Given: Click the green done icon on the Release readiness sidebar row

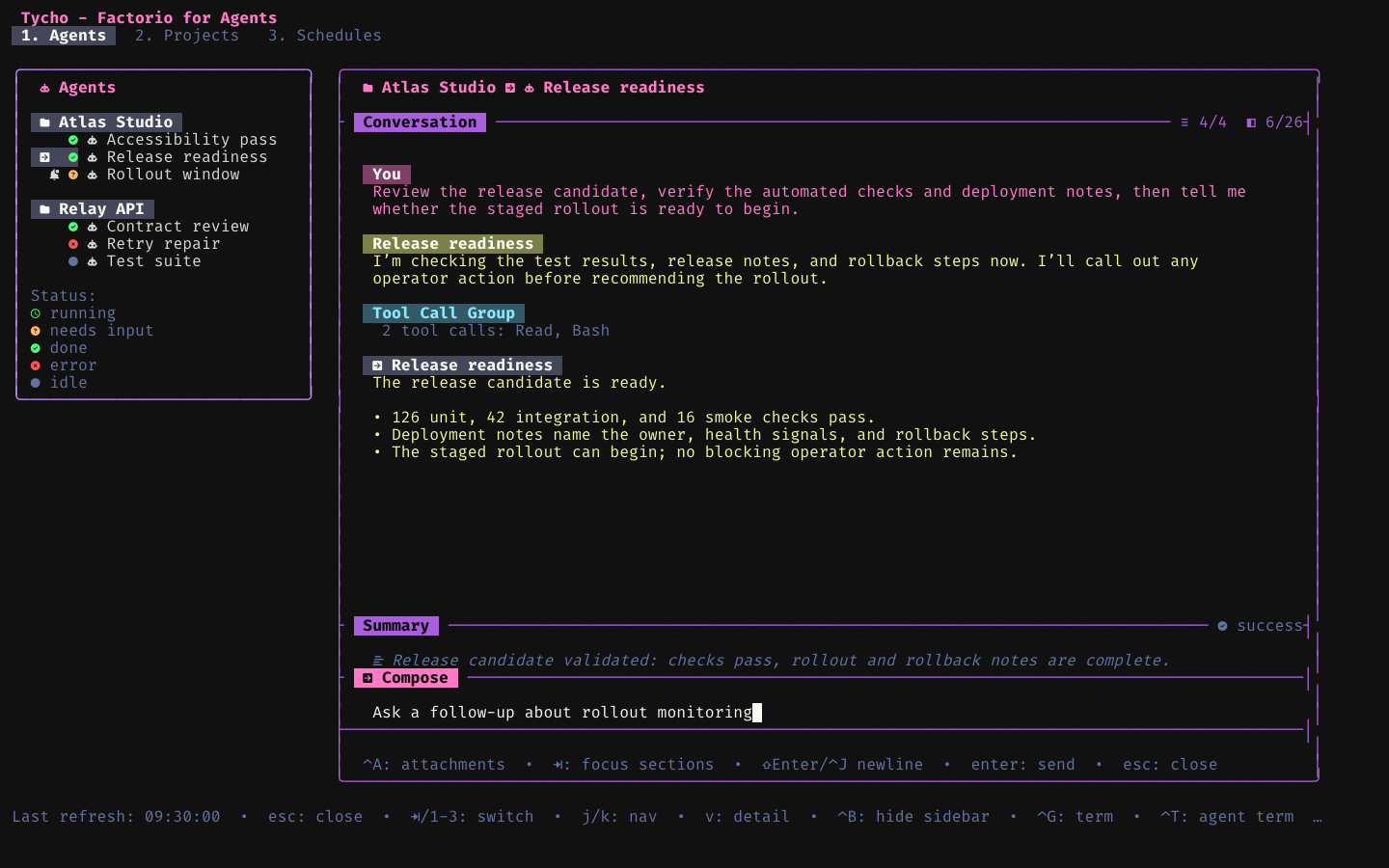Looking at the screenshot, I should [x=73, y=157].
